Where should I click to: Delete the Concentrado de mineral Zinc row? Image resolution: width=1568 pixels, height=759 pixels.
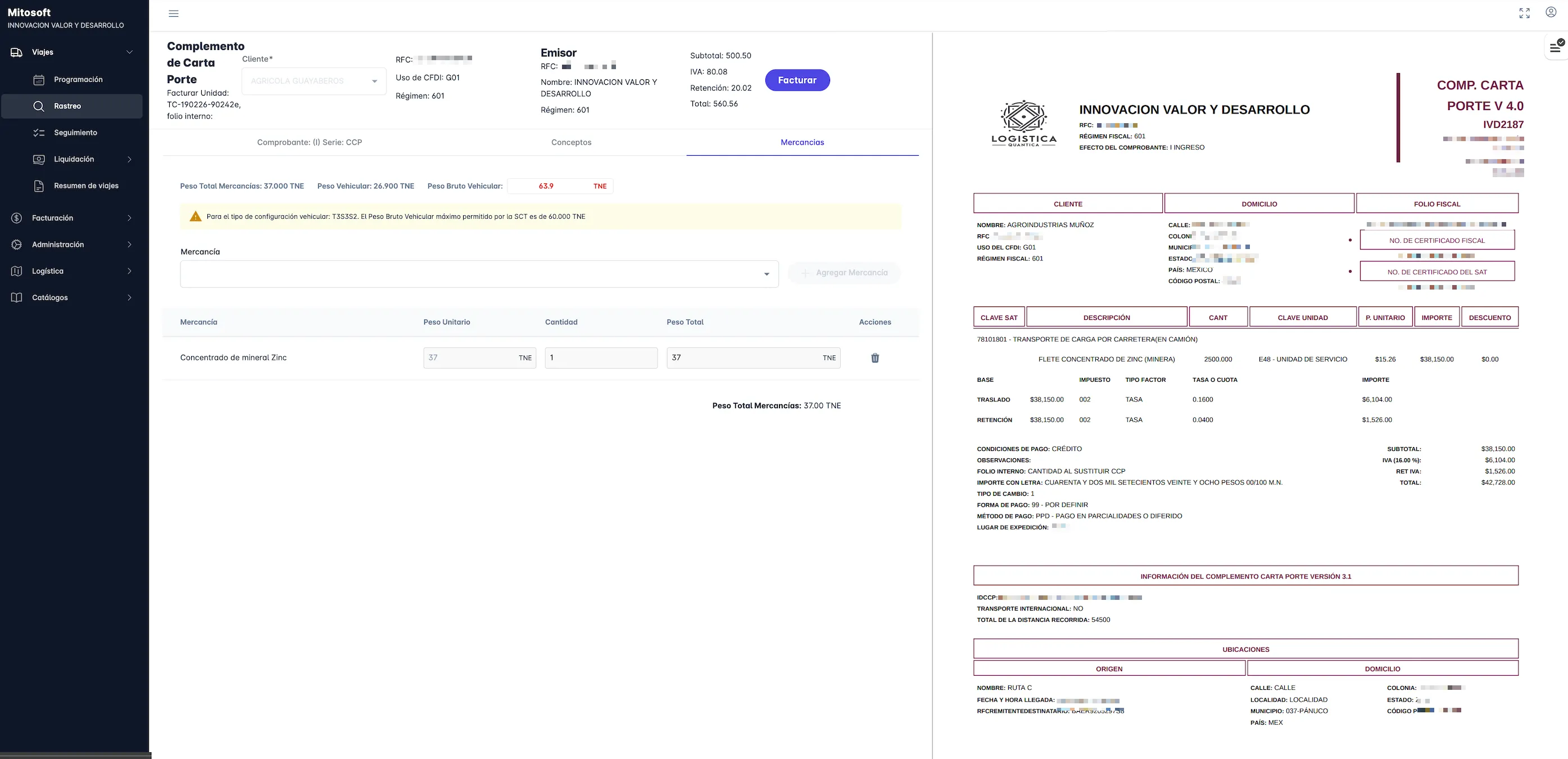[874, 358]
